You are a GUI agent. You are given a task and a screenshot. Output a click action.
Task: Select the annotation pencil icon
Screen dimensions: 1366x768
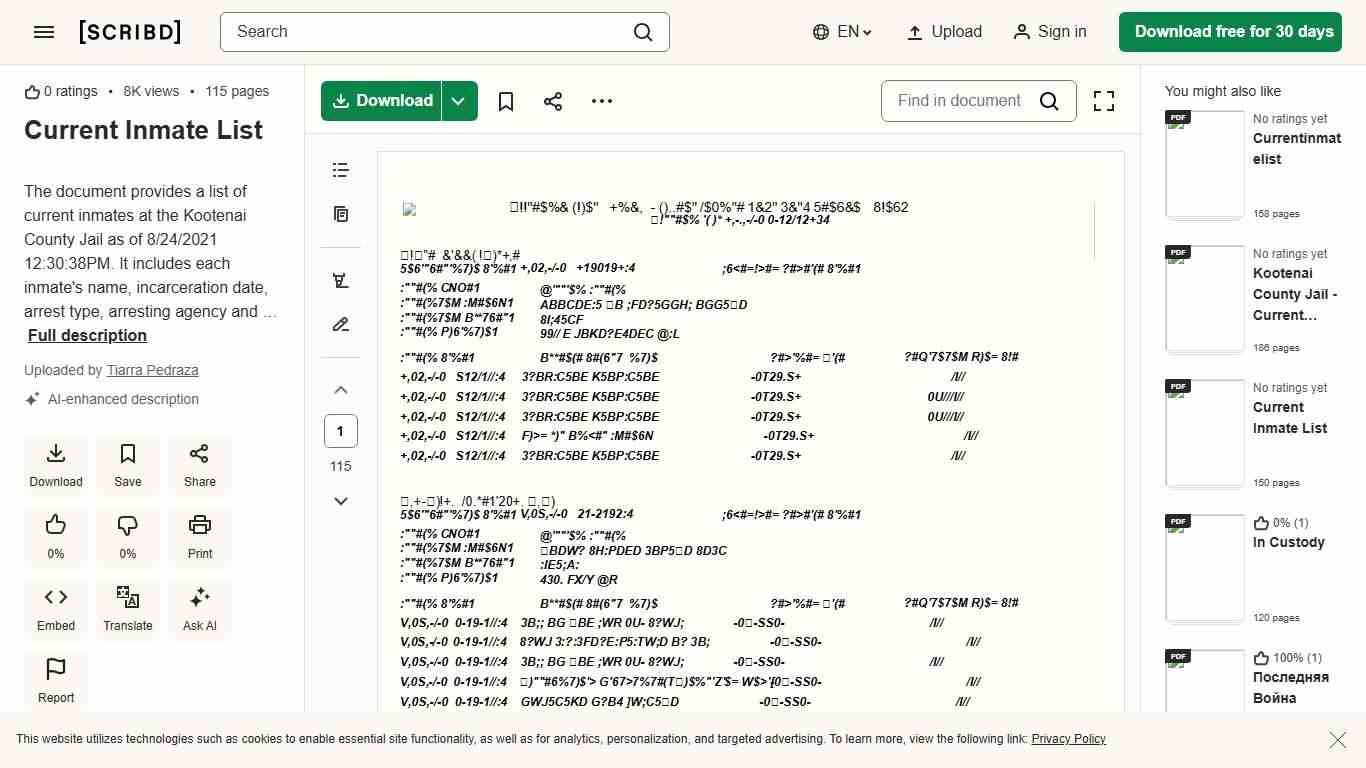click(x=340, y=324)
